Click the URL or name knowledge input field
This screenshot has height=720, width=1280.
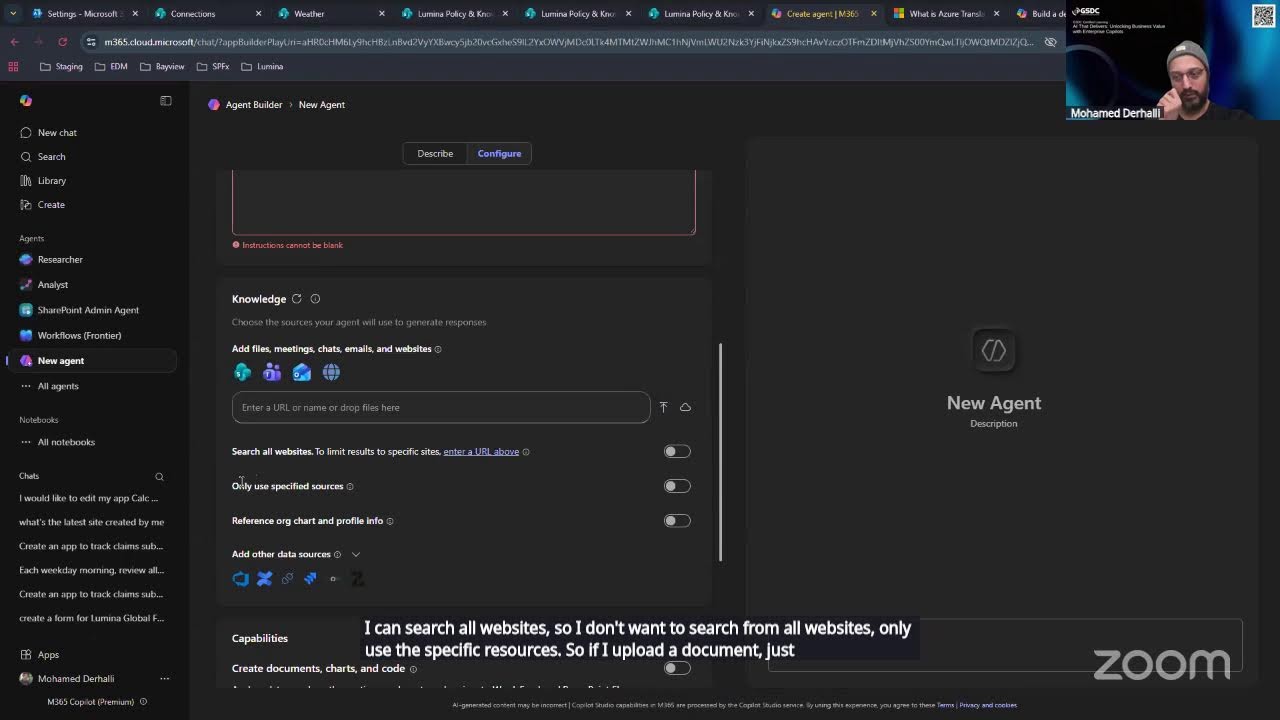pyautogui.click(x=441, y=407)
